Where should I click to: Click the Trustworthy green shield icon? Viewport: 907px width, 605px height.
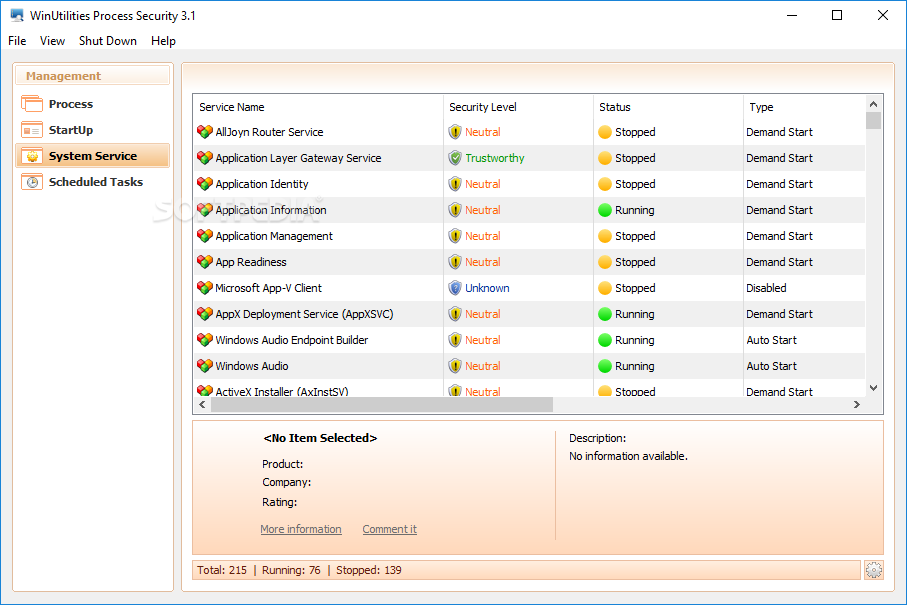tap(455, 158)
